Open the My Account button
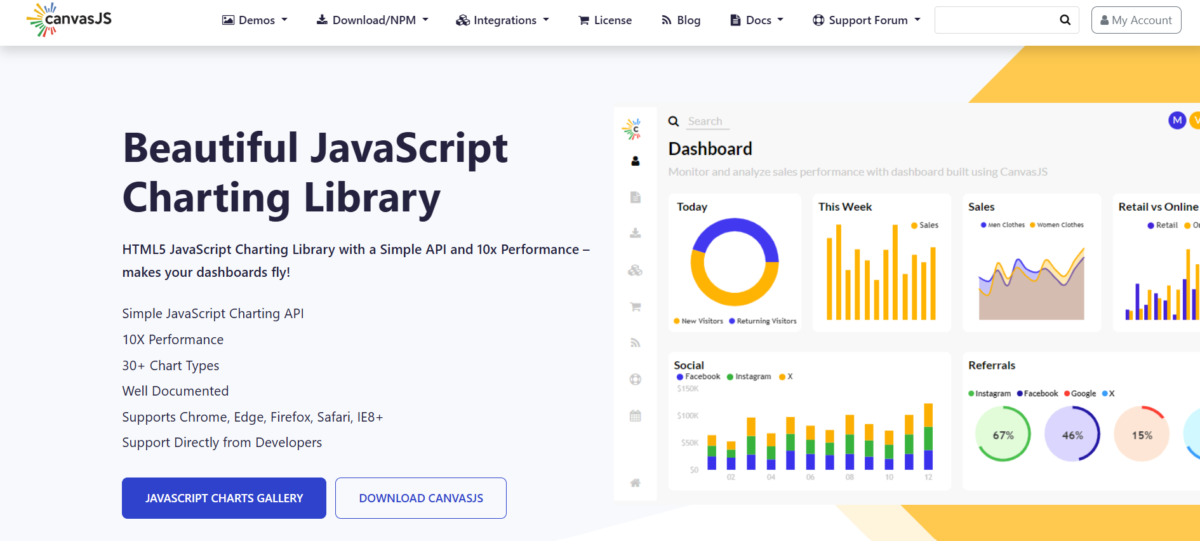This screenshot has height=541, width=1200. [1136, 20]
